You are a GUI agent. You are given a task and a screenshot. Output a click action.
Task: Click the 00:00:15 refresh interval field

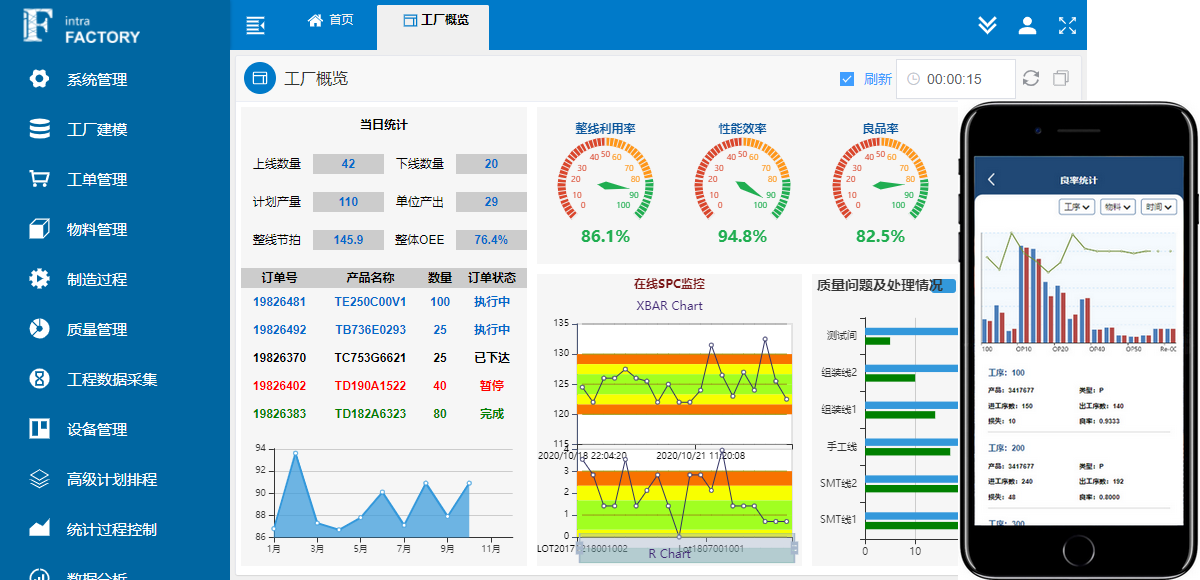coord(954,79)
